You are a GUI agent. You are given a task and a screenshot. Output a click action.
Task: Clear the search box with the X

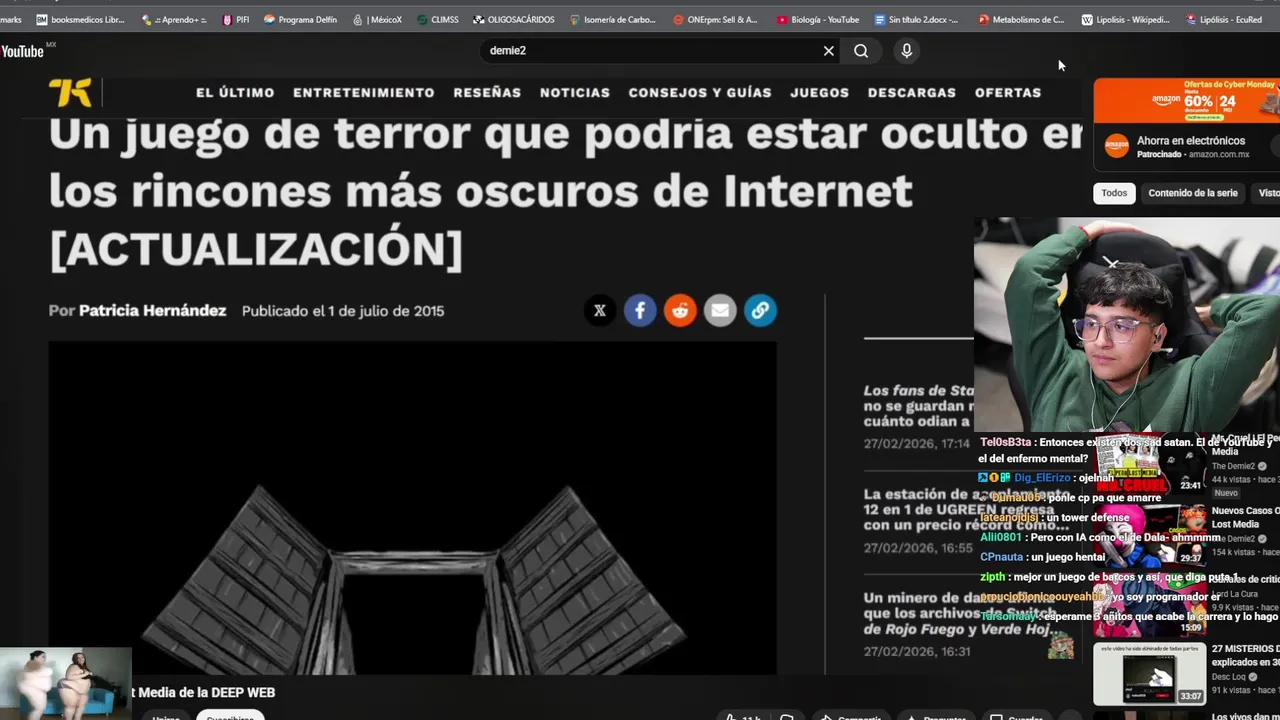coord(828,51)
